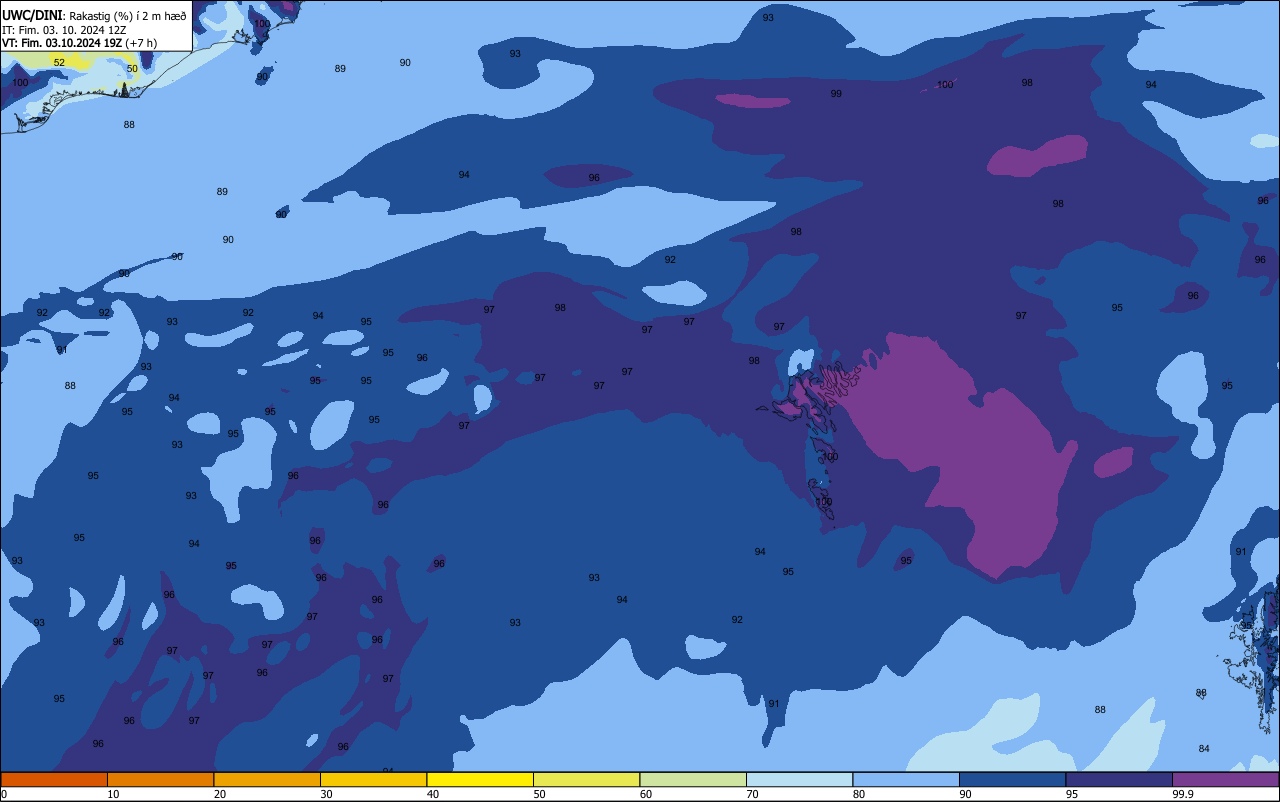The height and width of the screenshot is (802, 1280).
Task: Click the '84' humidity value on the map
Action: click(x=1204, y=749)
